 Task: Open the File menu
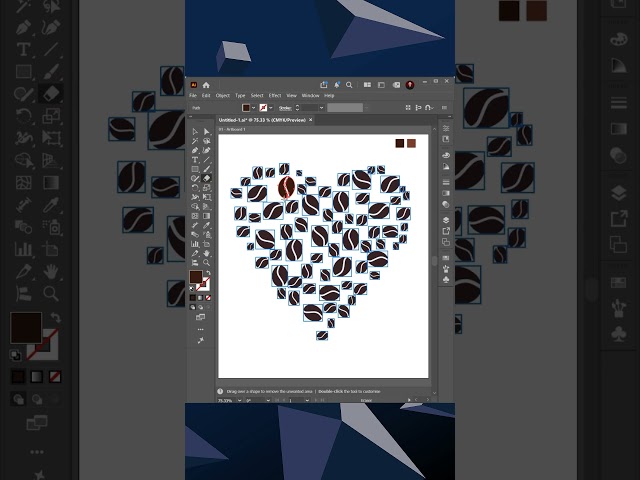(193, 96)
